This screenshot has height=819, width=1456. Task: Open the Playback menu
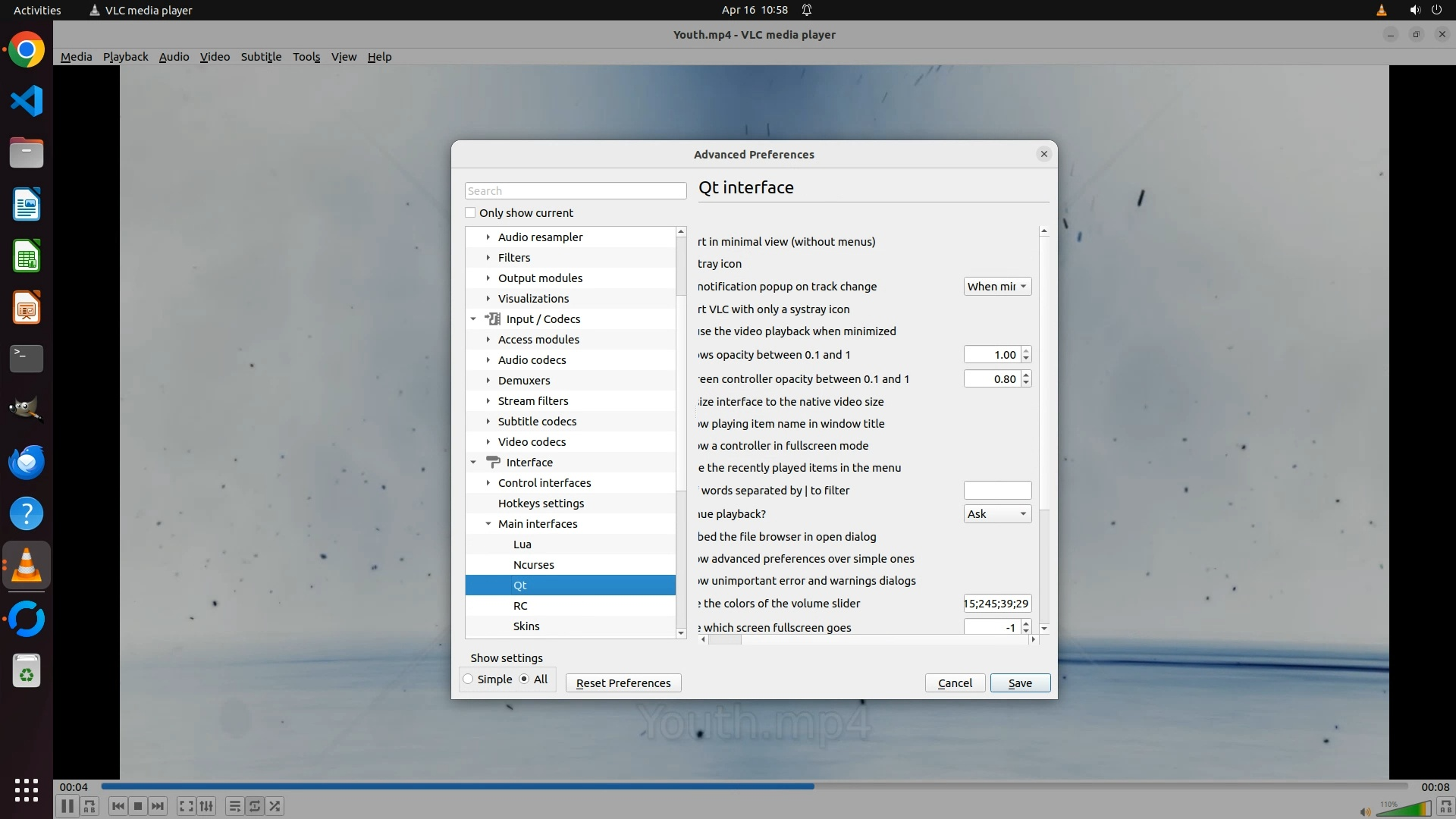point(126,57)
